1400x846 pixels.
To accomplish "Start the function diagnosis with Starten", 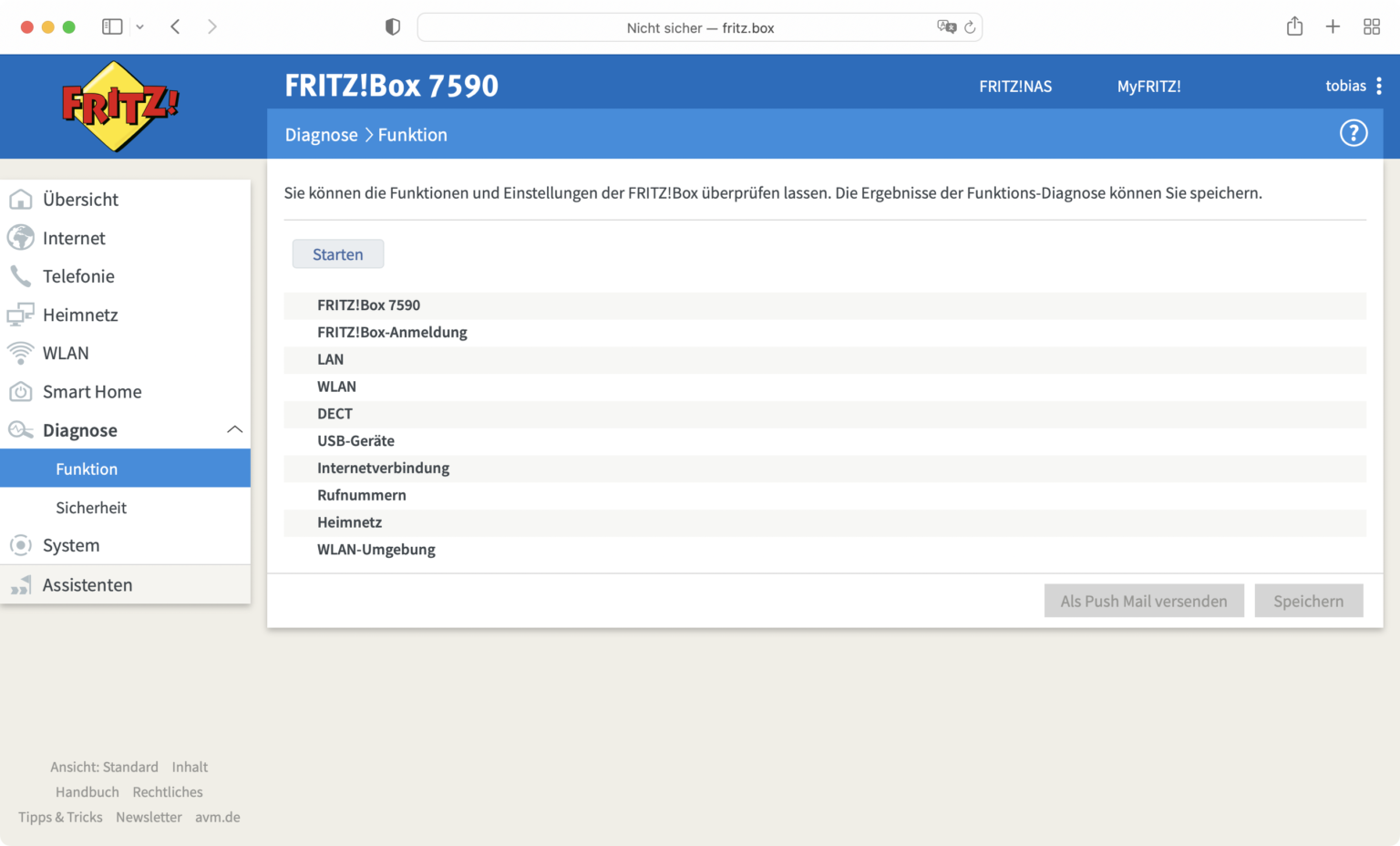I will point(337,253).
